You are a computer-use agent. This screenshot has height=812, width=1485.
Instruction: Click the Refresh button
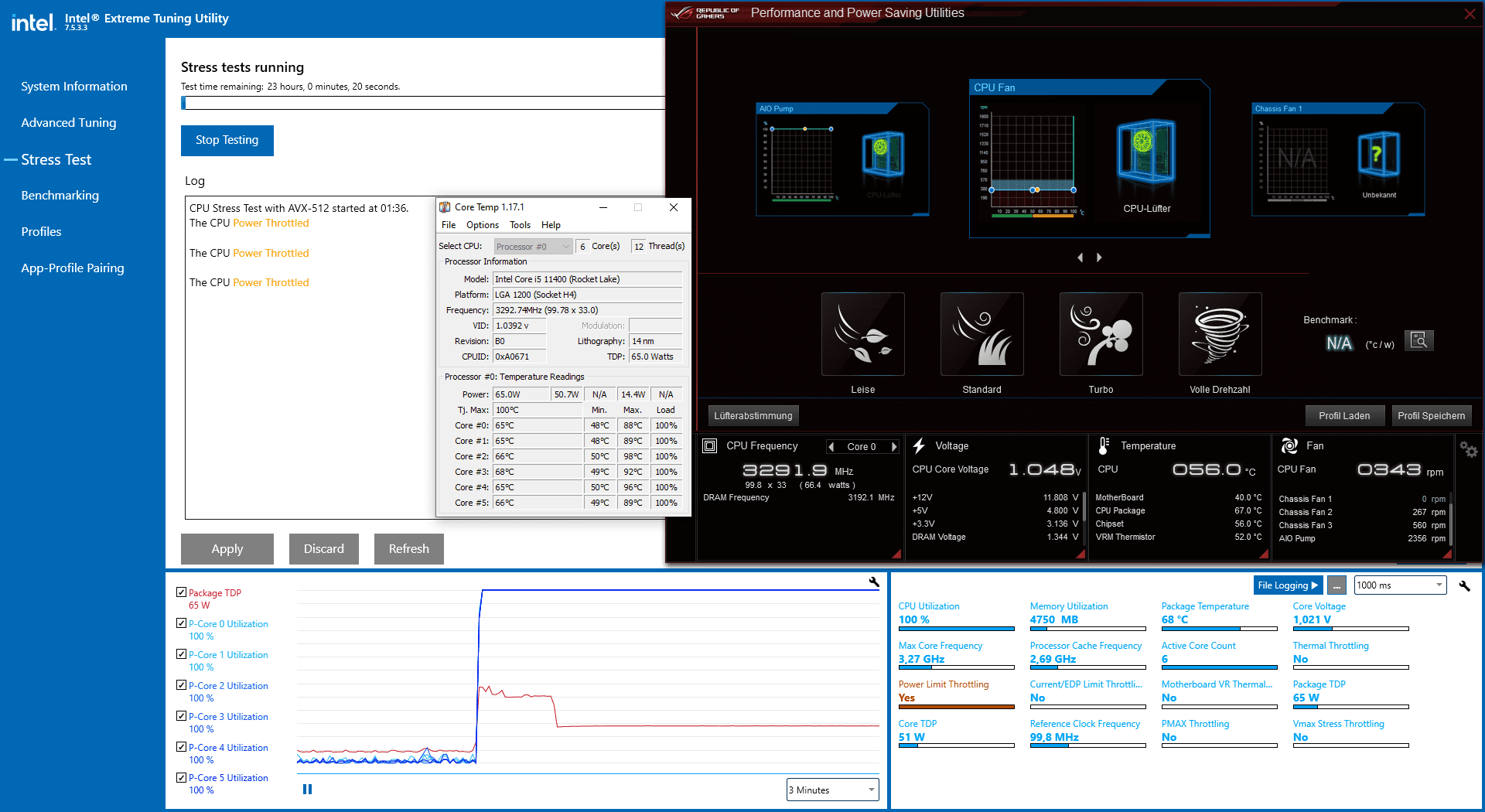pyautogui.click(x=409, y=548)
